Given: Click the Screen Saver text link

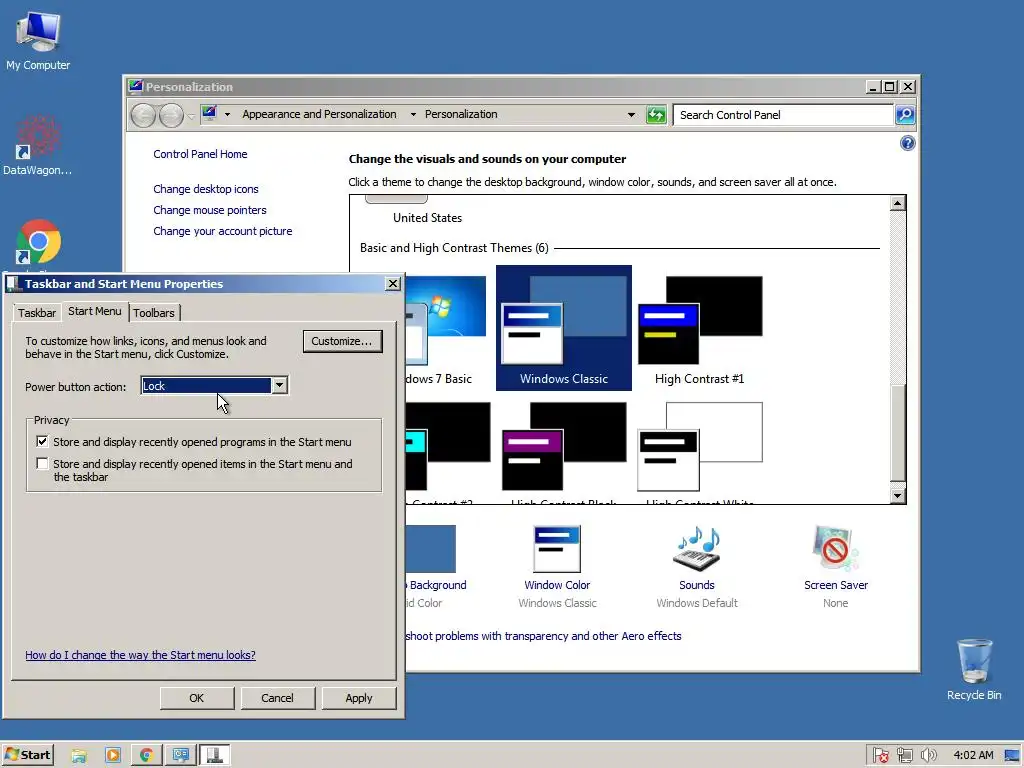Looking at the screenshot, I should pos(836,585).
